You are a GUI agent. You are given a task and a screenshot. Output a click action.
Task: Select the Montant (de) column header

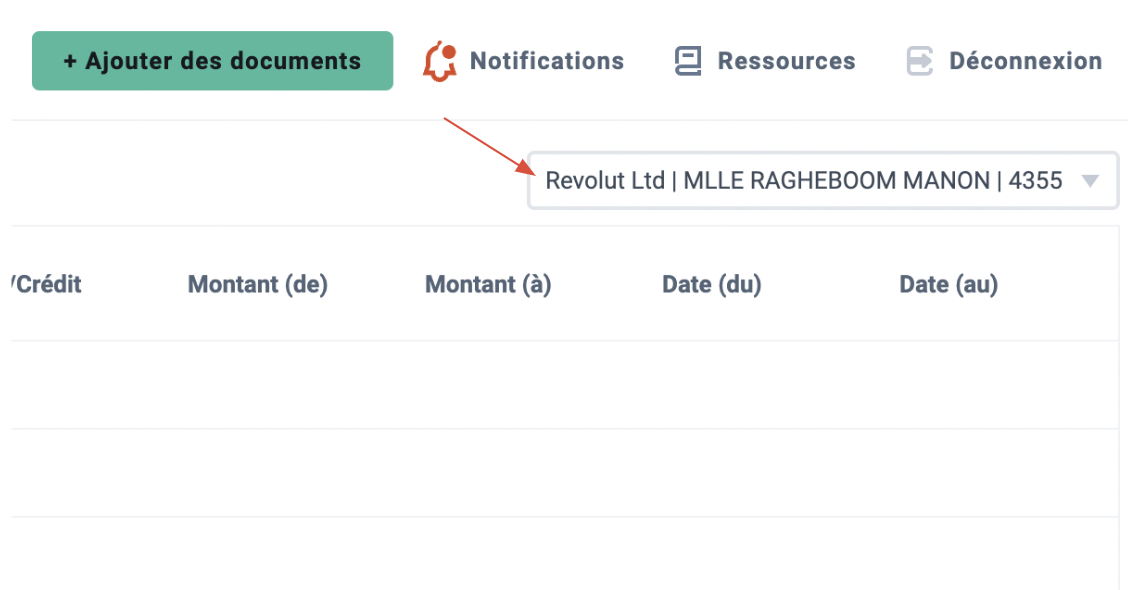(258, 284)
